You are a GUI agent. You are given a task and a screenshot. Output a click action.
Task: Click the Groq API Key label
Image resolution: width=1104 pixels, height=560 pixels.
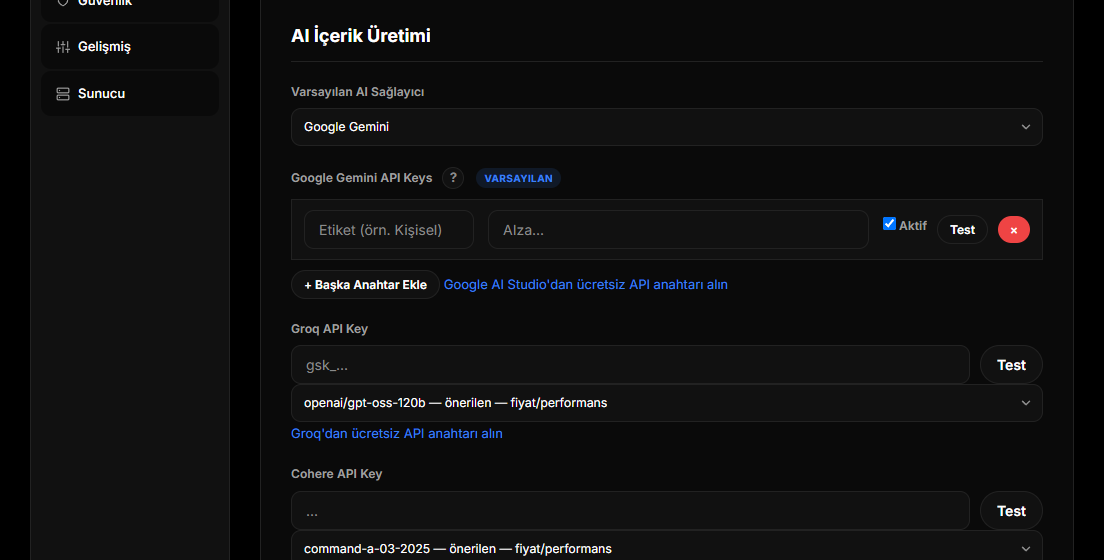329,329
